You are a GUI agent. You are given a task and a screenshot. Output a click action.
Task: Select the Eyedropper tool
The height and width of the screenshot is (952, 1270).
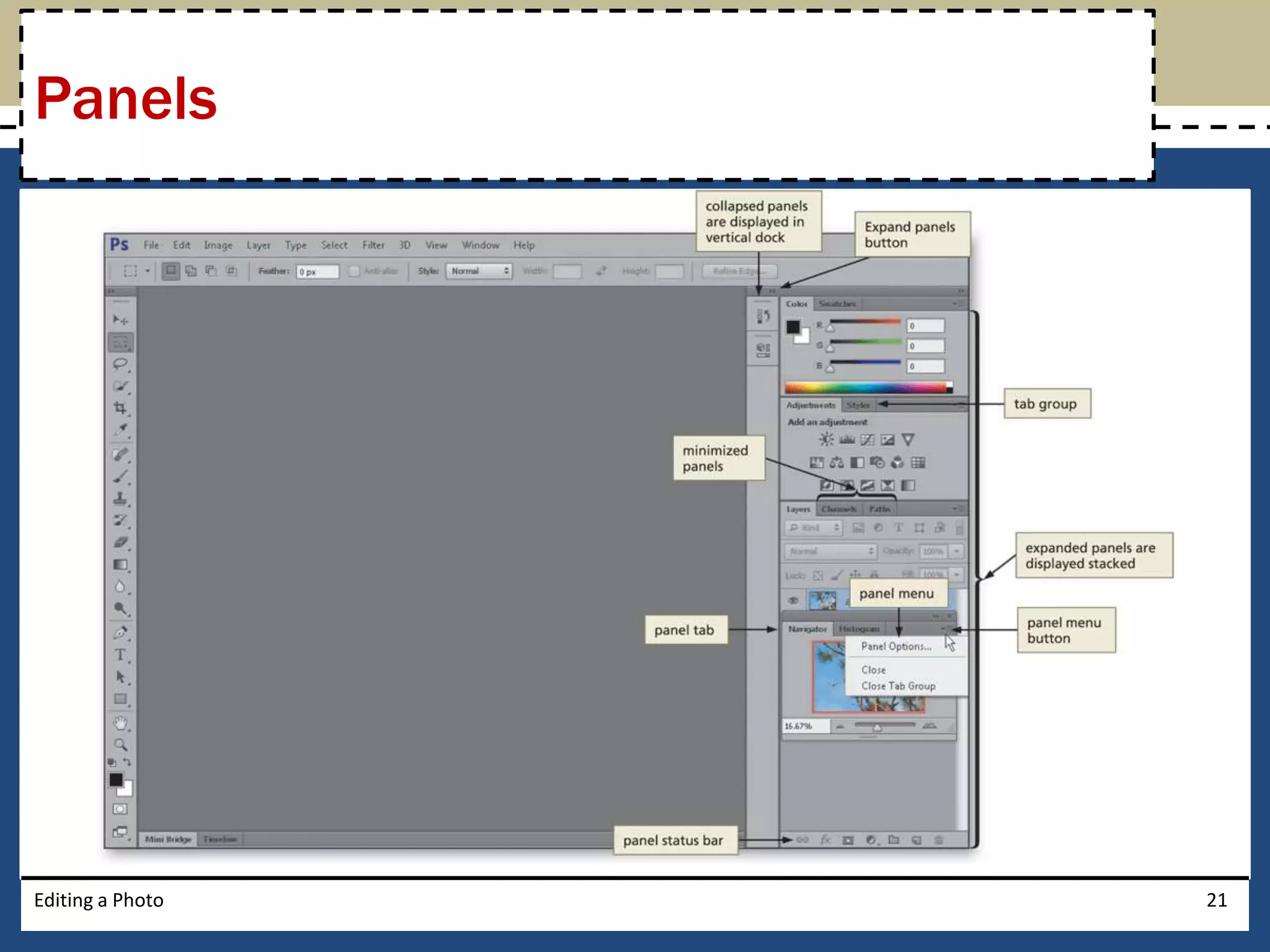coord(120,430)
